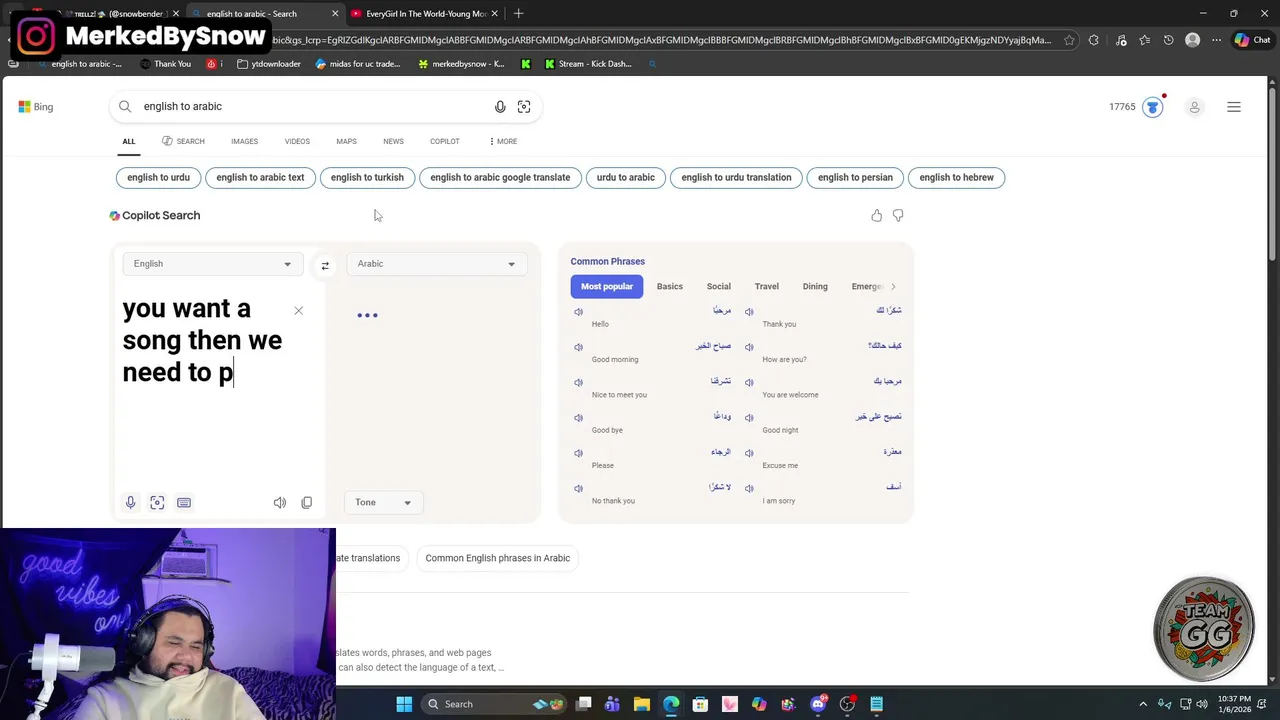Select Social phrases category
The width and height of the screenshot is (1280, 720).
[719, 286]
